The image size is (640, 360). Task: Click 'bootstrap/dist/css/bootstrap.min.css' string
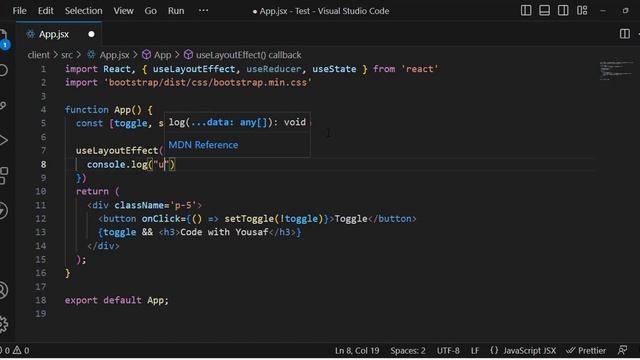(208, 82)
